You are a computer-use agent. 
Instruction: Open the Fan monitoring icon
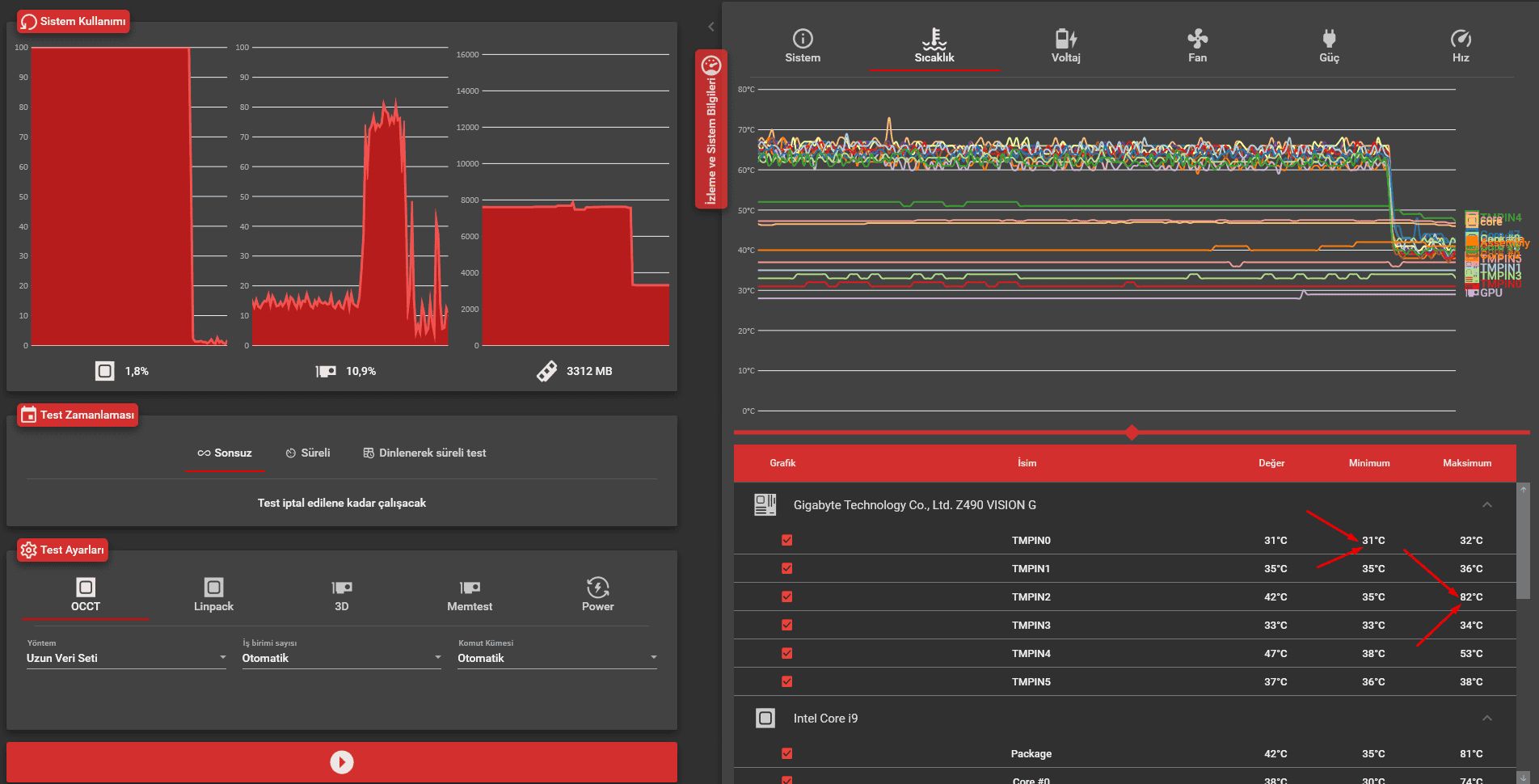pyautogui.click(x=1197, y=39)
